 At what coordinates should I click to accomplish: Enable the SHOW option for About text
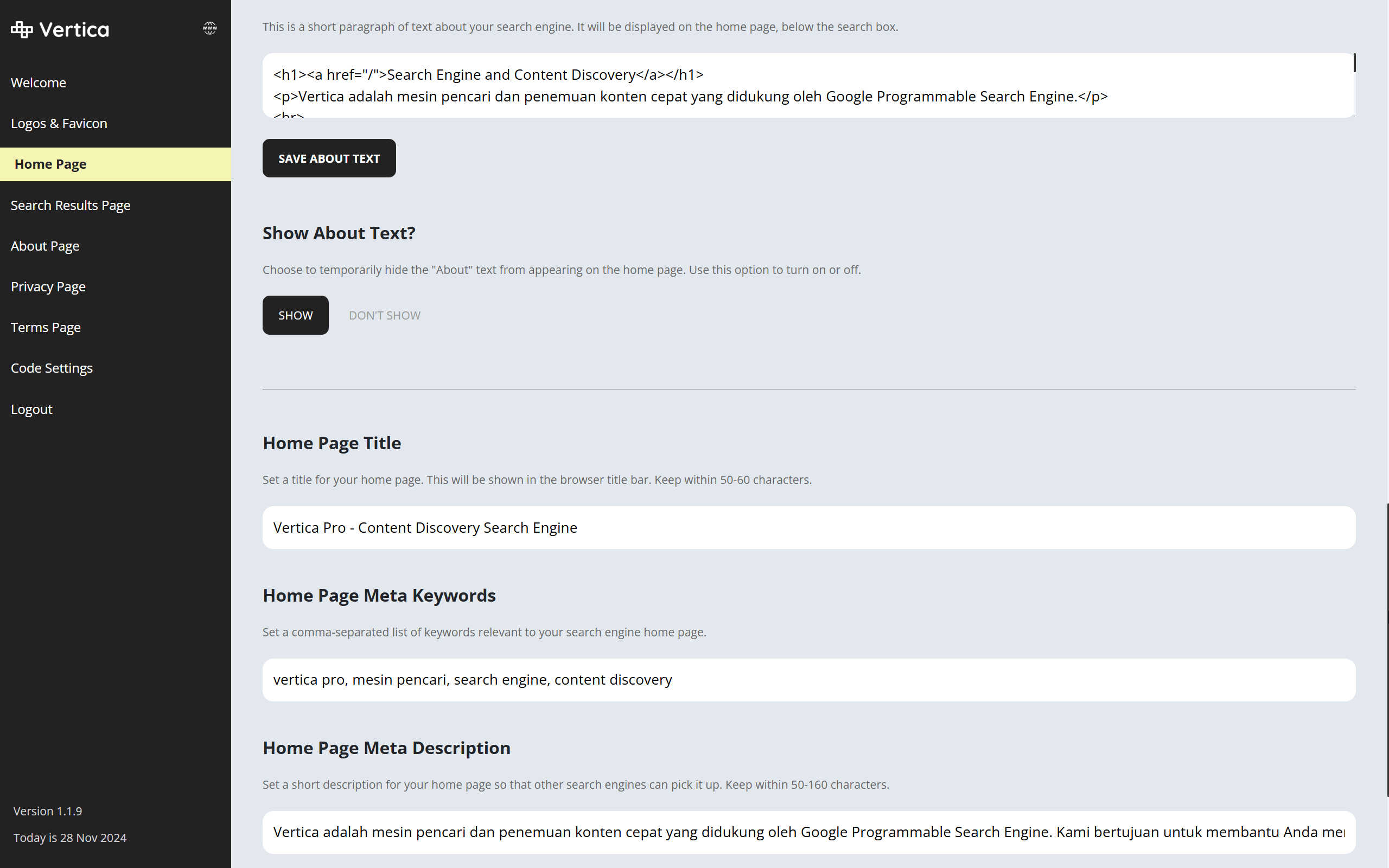coord(295,315)
